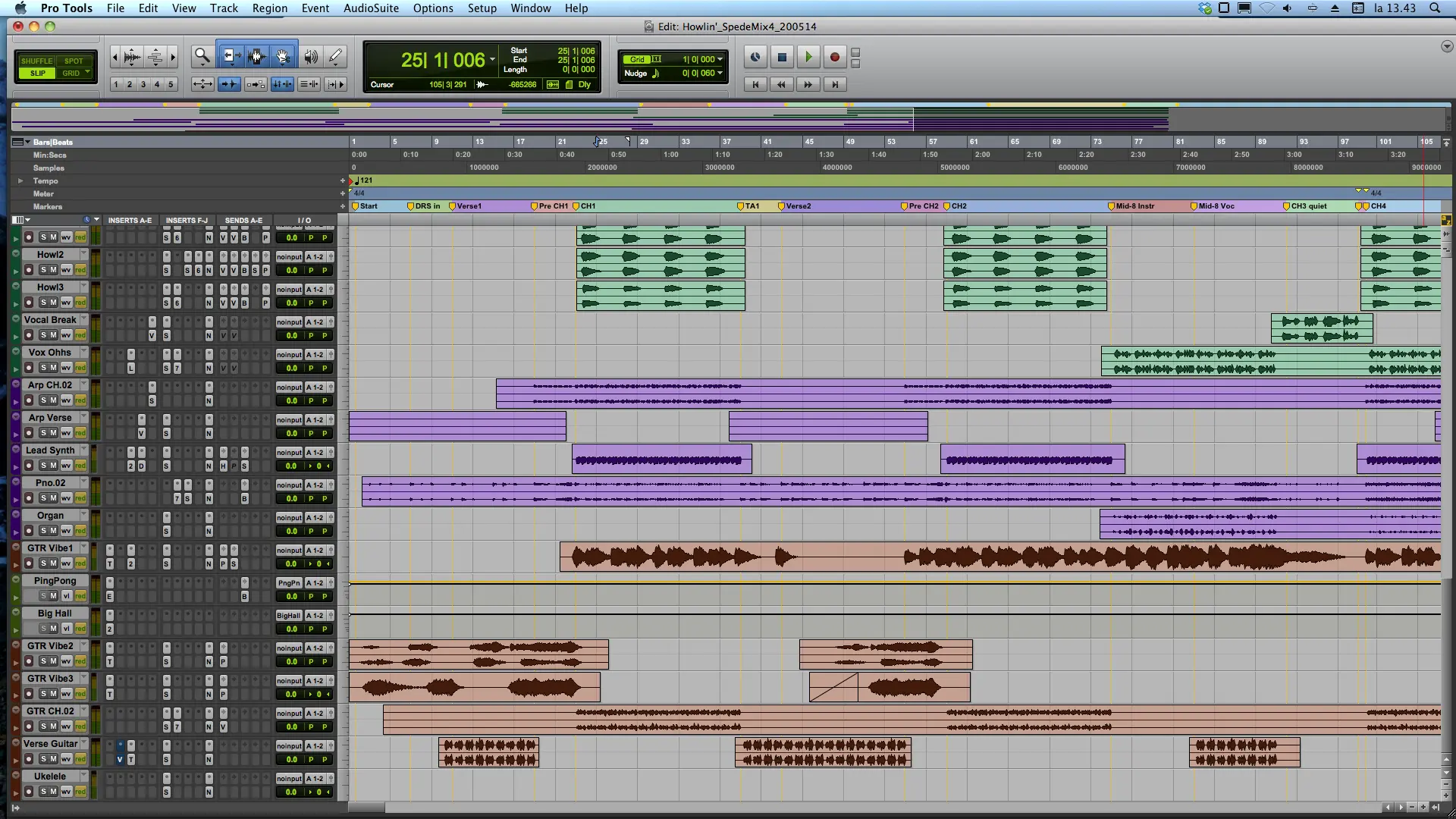
Task: Open Spotlight search in menu bar
Action: pyautogui.click(x=1435, y=8)
